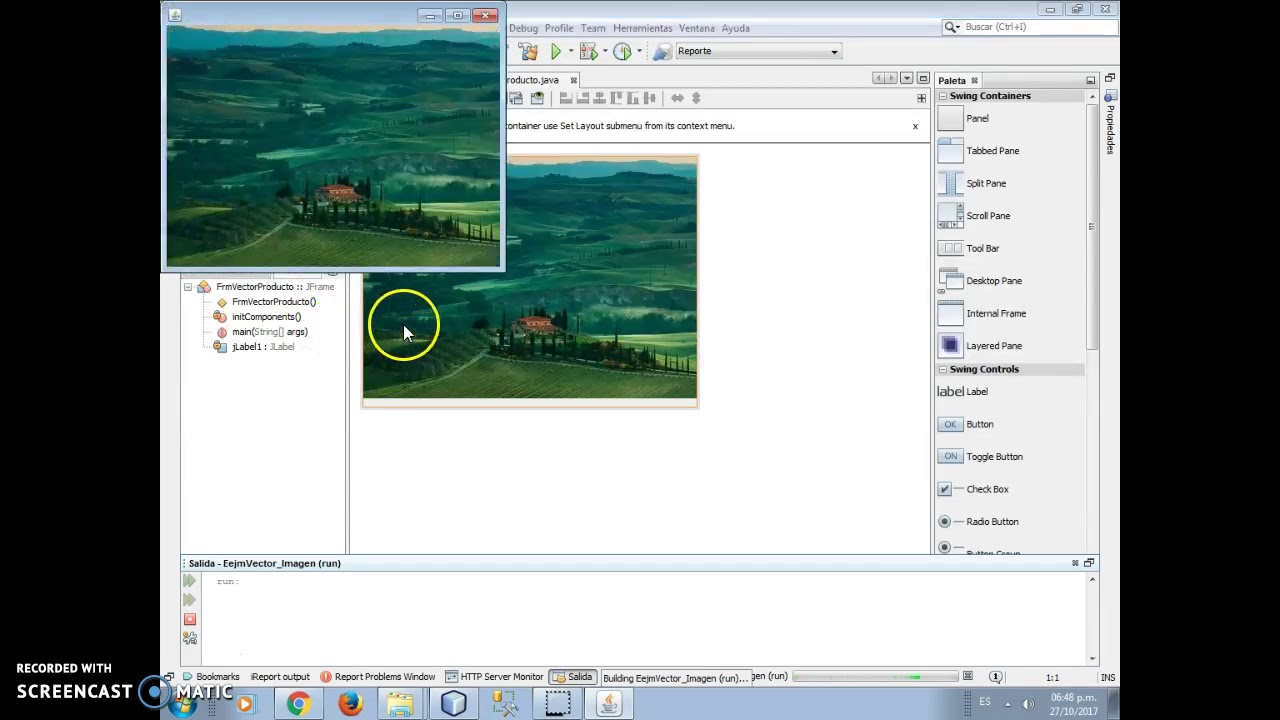Open the Run Project dropdown arrow
This screenshot has height=720, width=1280.
click(570, 51)
